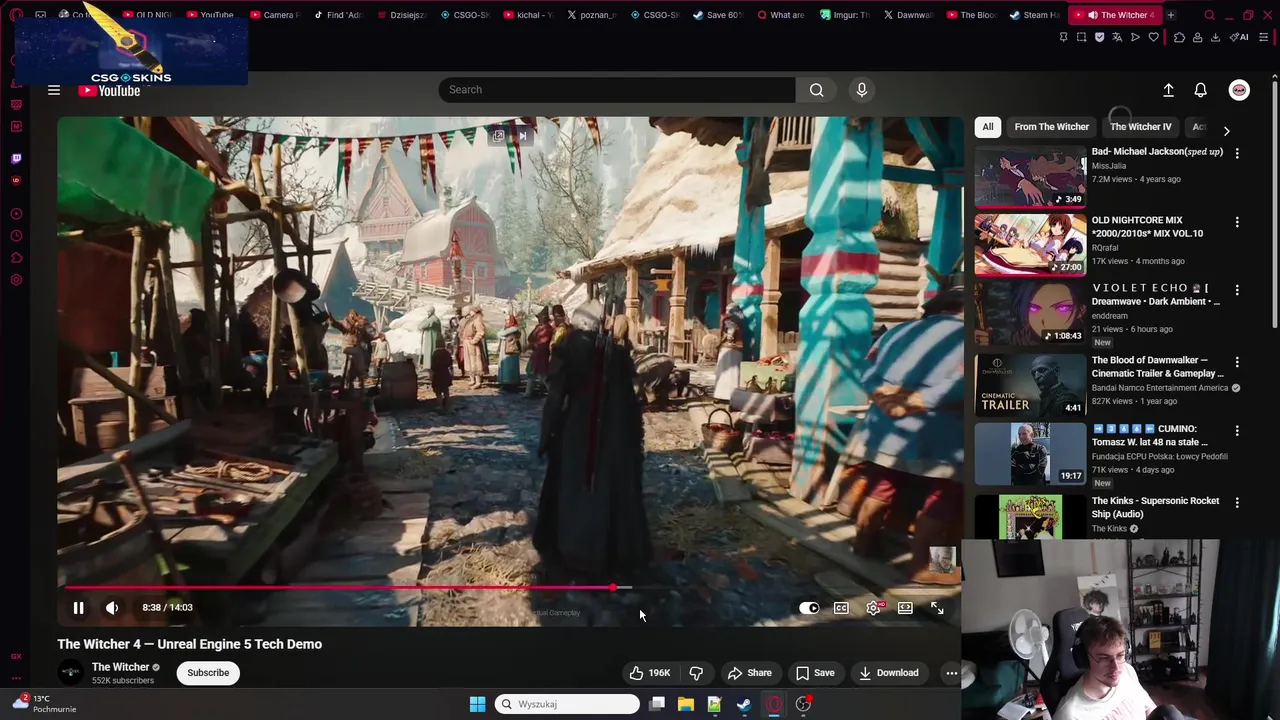Select The Witcher IV filter chip
This screenshot has height=720, width=1280.
1140,127
